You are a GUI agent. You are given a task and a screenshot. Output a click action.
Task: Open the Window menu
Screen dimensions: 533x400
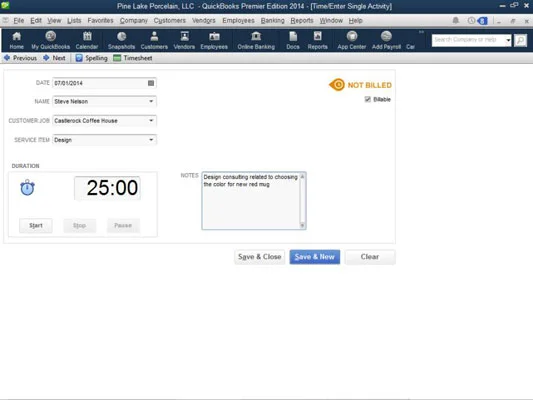pos(331,21)
